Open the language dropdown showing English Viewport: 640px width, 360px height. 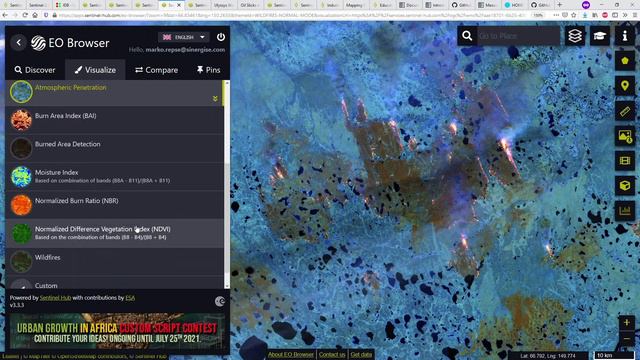pos(184,37)
